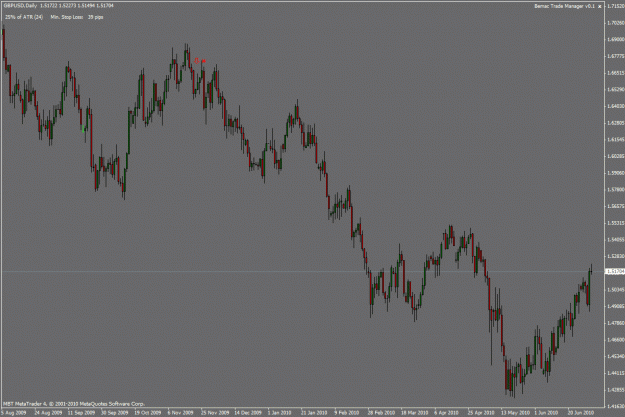This screenshot has width=625, height=417.
Task: Click the '1 Jan 2010' date on time axis
Action: (280, 413)
